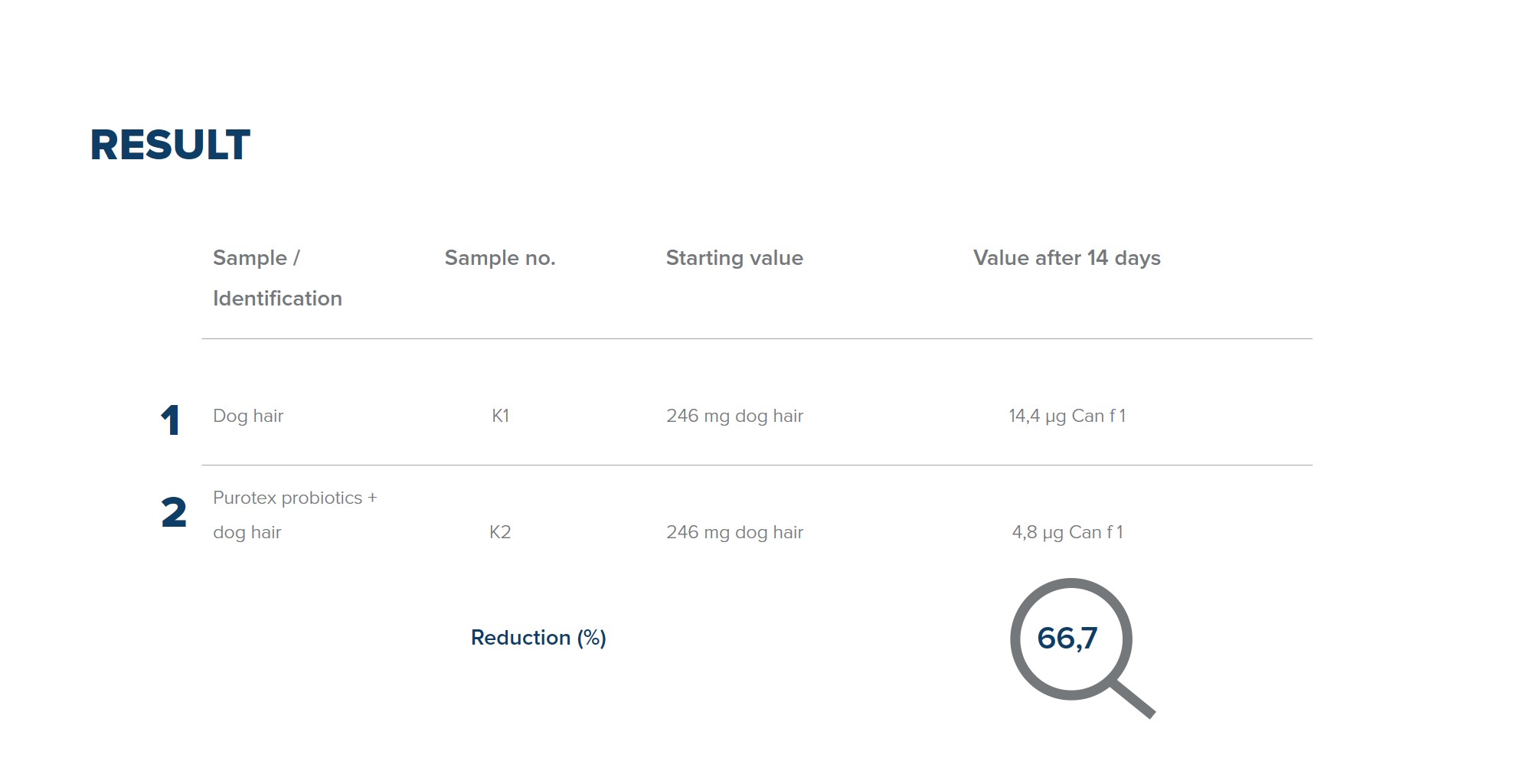Click the 66,7 reduction percentage number
Screen dimensions: 1533x784
(1067, 638)
